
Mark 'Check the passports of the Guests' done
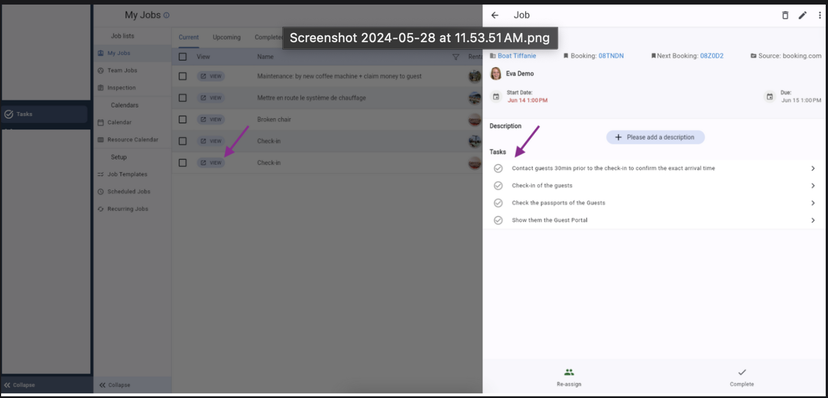click(498, 203)
